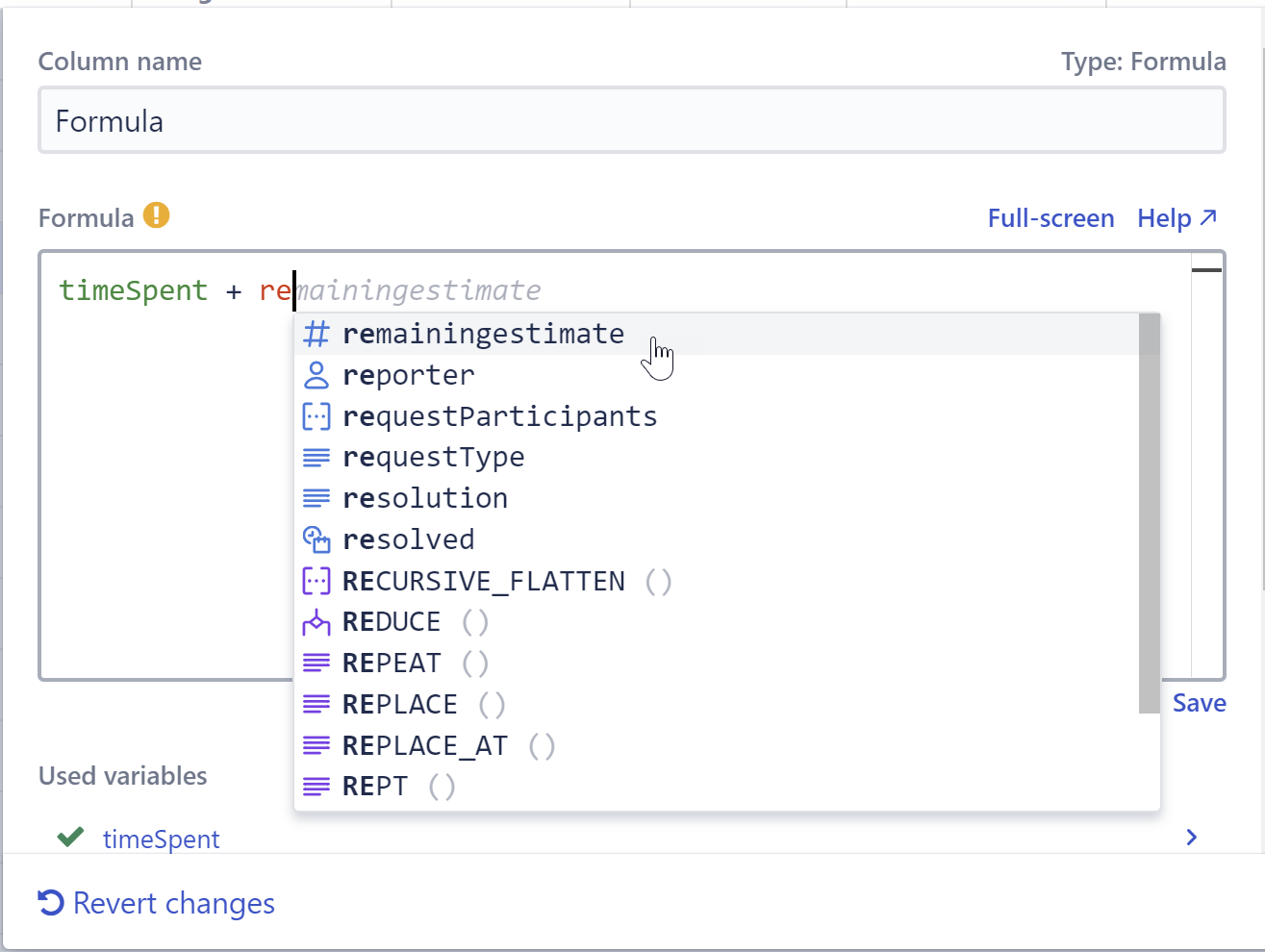Click Revert changes

tap(156, 903)
